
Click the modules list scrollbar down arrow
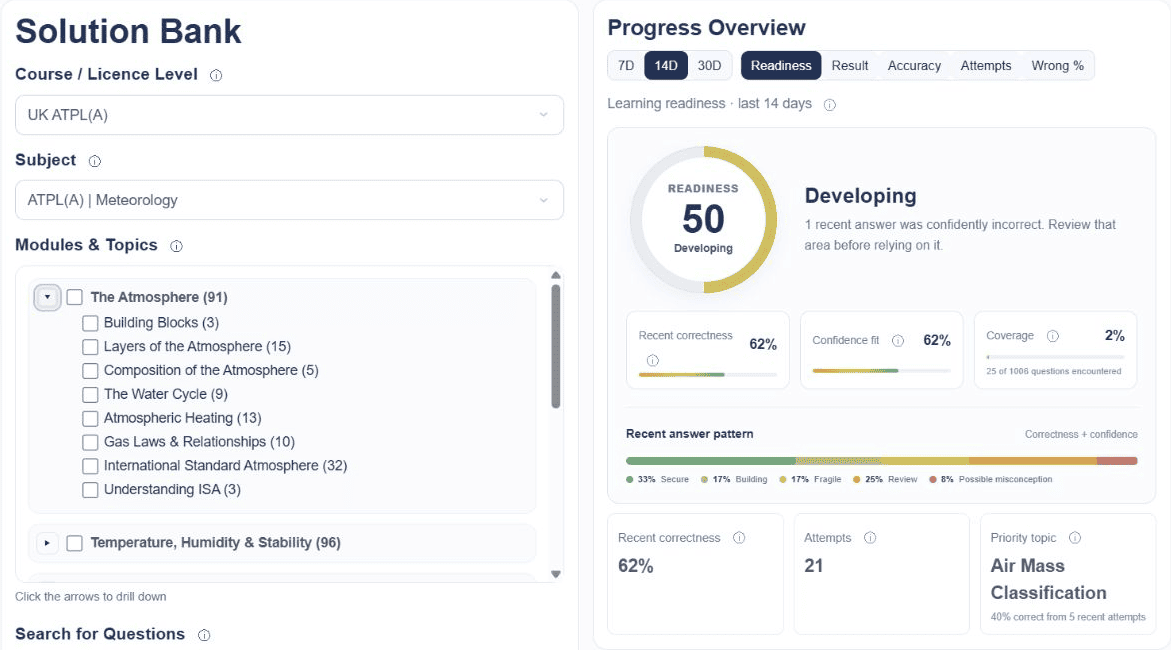pyautogui.click(x=556, y=575)
